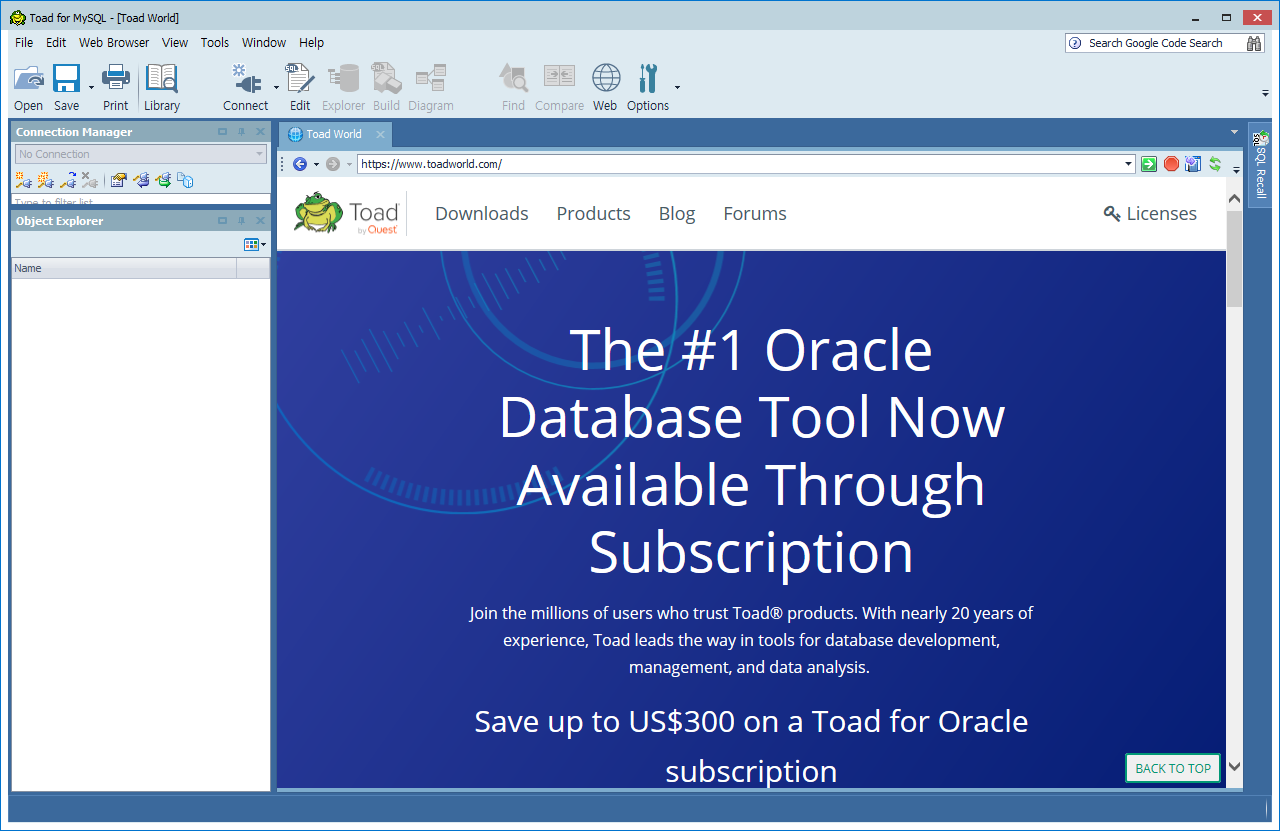Viewport: 1280px width, 831px height.
Task: Click the Products link
Action: coord(594,213)
